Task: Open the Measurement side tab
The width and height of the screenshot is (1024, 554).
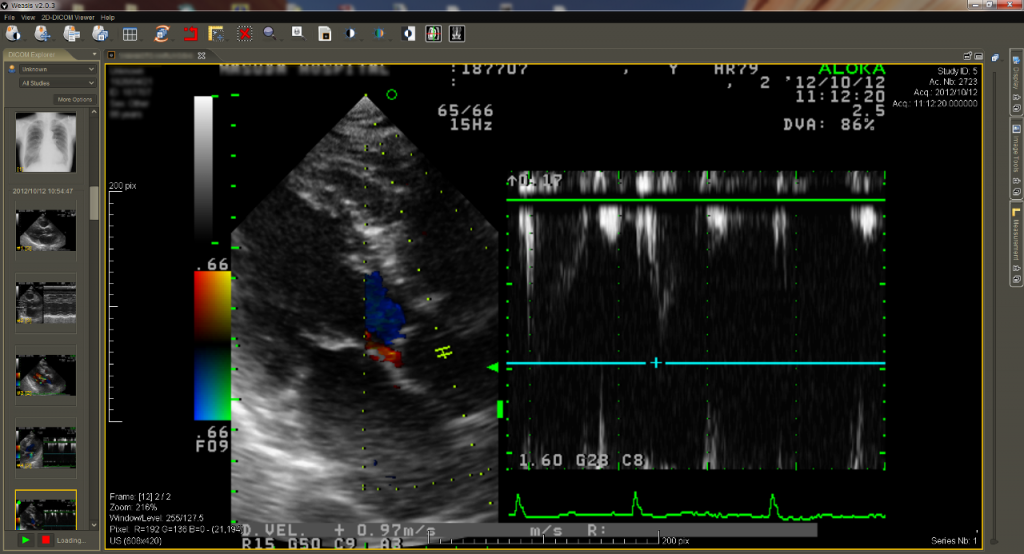Action: pos(1016,242)
